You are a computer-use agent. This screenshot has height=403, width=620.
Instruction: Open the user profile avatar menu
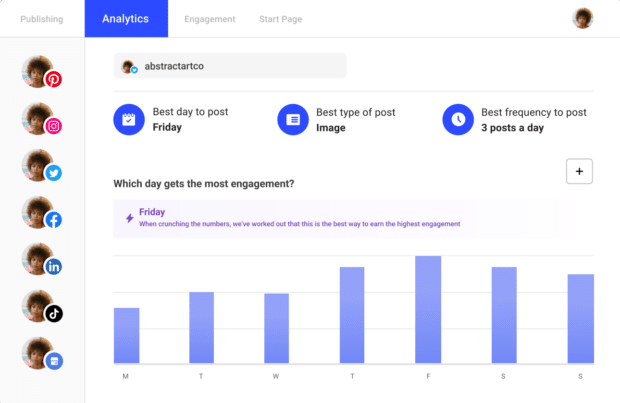(x=582, y=19)
